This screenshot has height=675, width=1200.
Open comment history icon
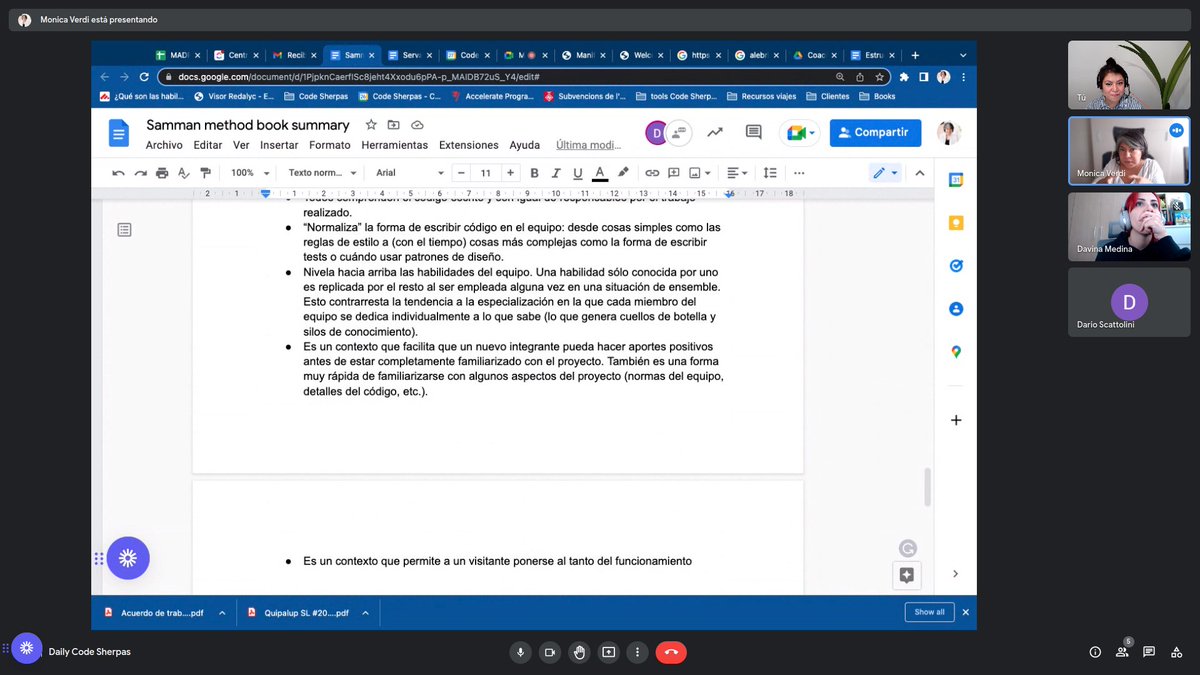click(x=754, y=132)
